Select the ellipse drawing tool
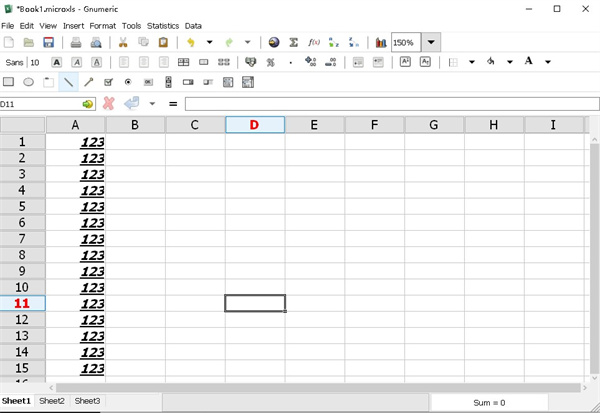Image resolution: width=600 pixels, height=413 pixels. (29, 82)
